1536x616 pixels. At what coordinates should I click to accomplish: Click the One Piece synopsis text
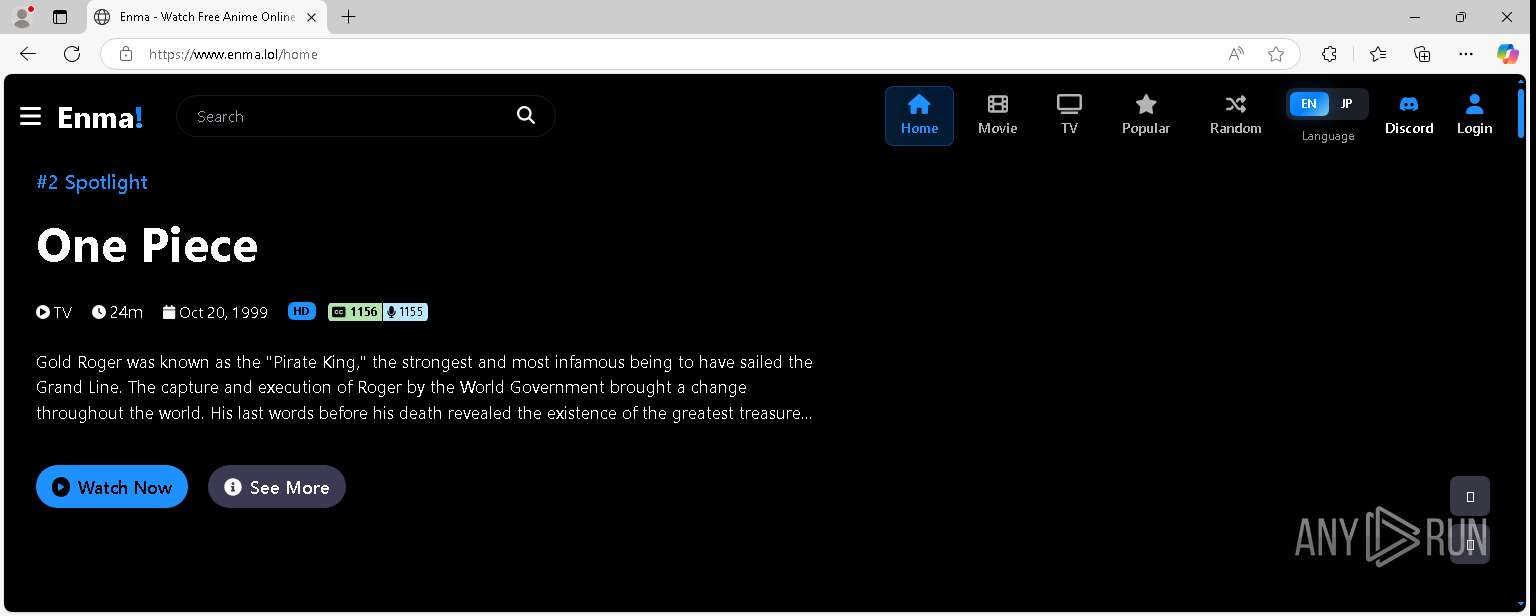[x=424, y=387]
